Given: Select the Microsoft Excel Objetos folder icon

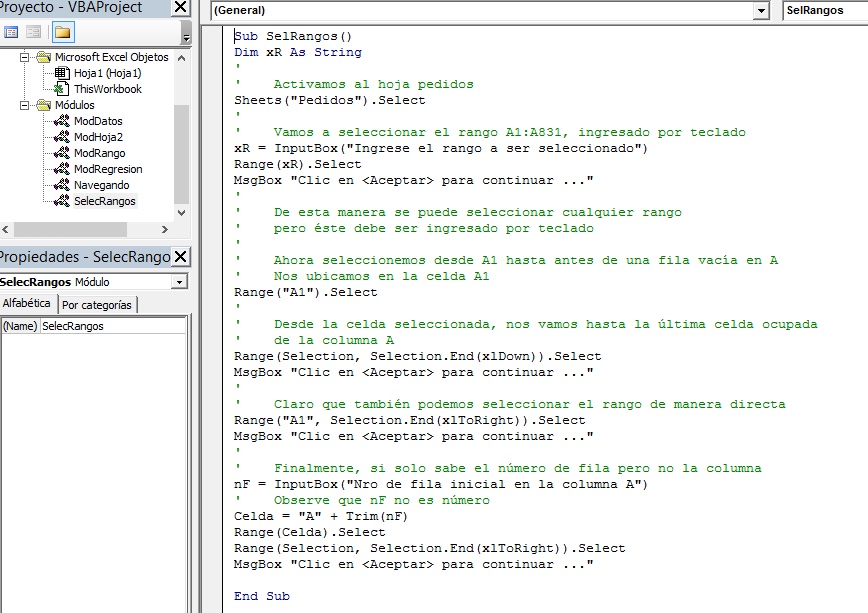Looking at the screenshot, I should tap(44, 57).
